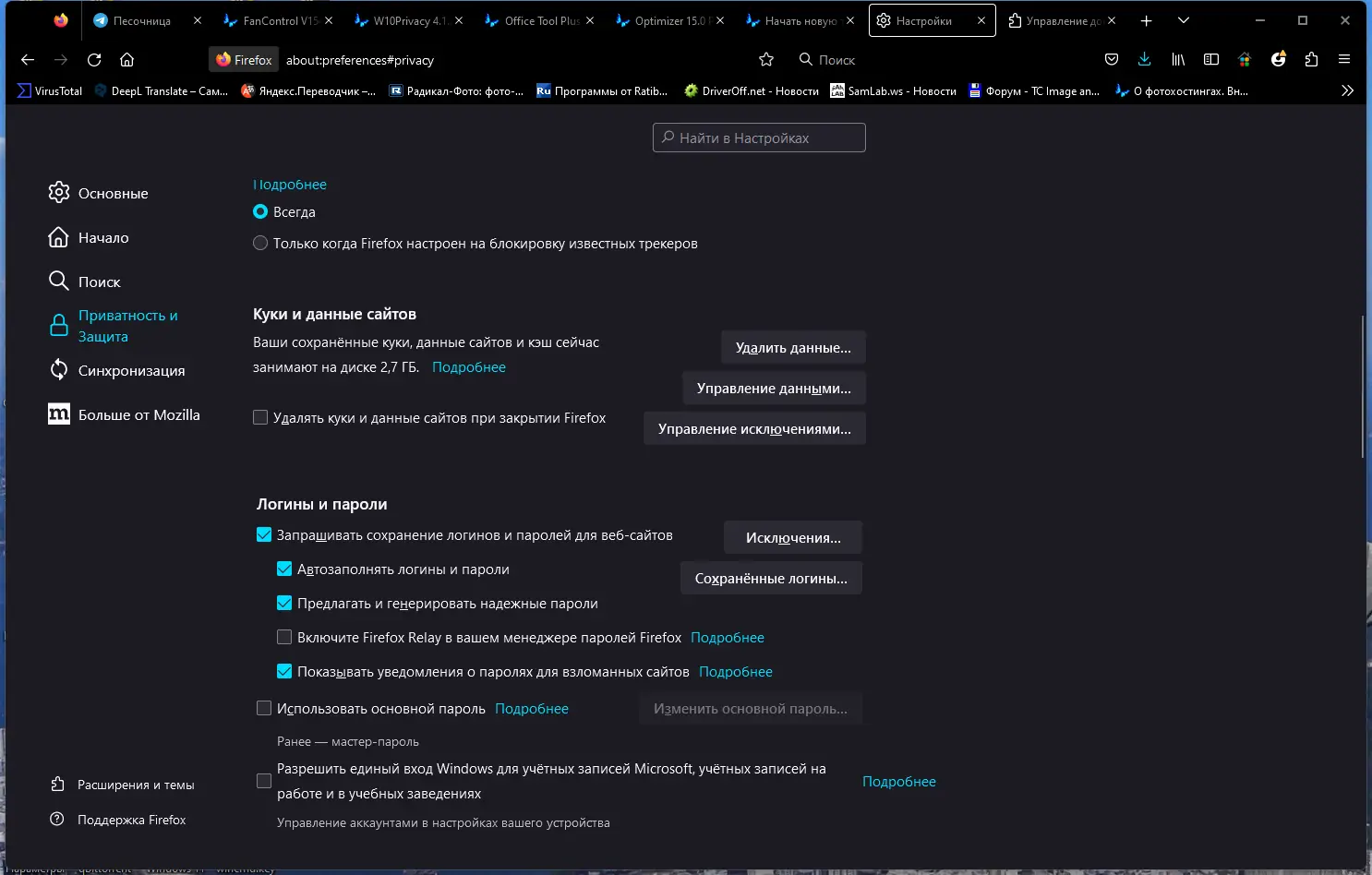Open Сохранённые логины button

tap(771, 579)
